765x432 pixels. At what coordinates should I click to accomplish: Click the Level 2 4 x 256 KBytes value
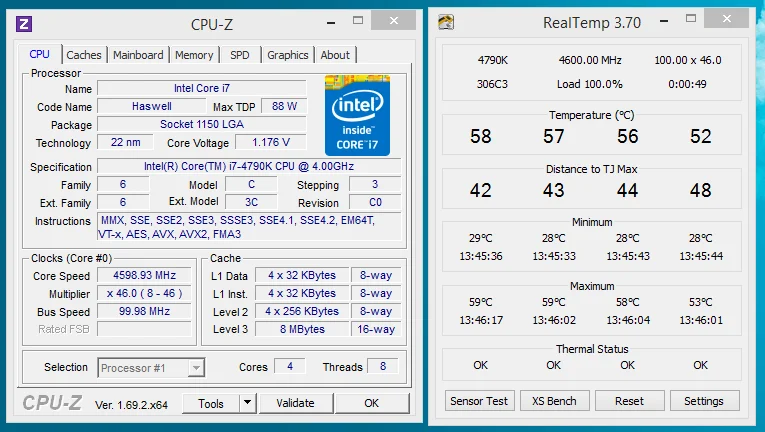click(x=302, y=311)
